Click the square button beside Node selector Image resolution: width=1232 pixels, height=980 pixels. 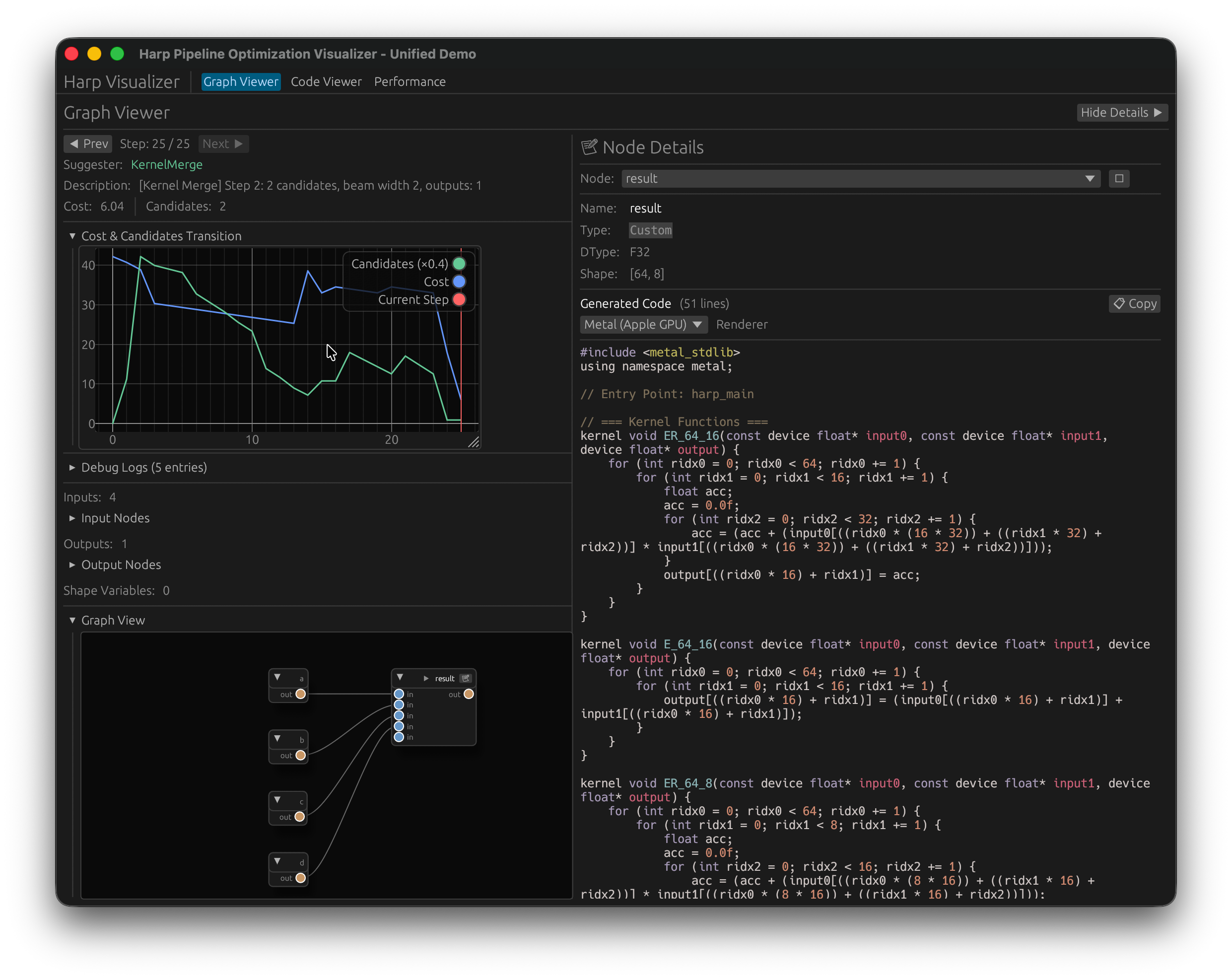[x=1119, y=179]
